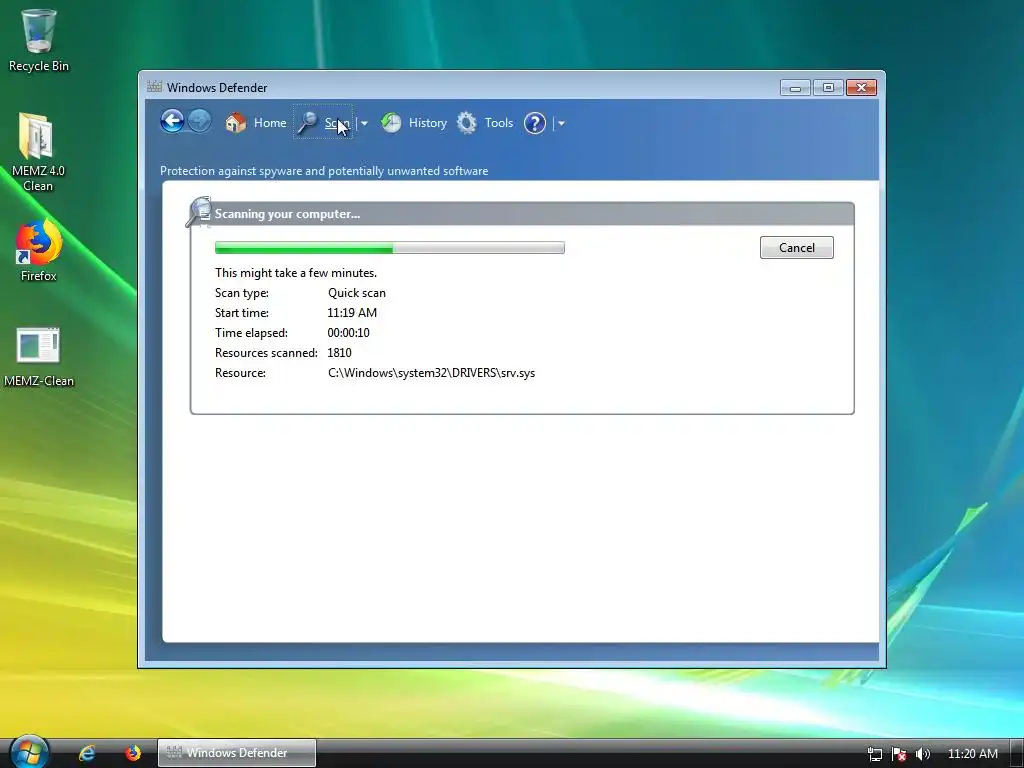Screen dimensions: 1024x768
Task: Click the network tray icon
Action: 874,754
